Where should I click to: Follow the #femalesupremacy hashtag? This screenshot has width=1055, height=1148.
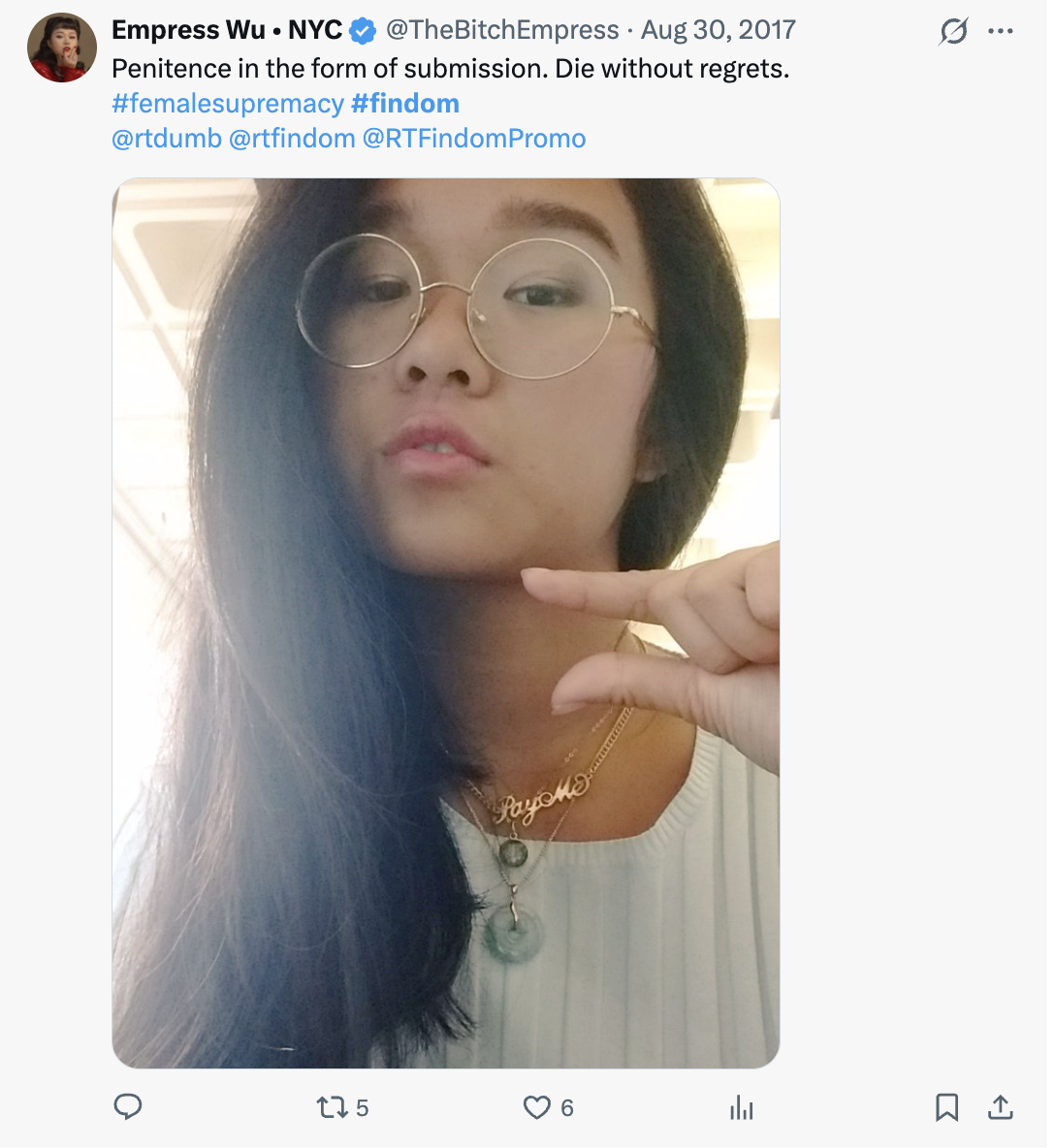click(228, 104)
